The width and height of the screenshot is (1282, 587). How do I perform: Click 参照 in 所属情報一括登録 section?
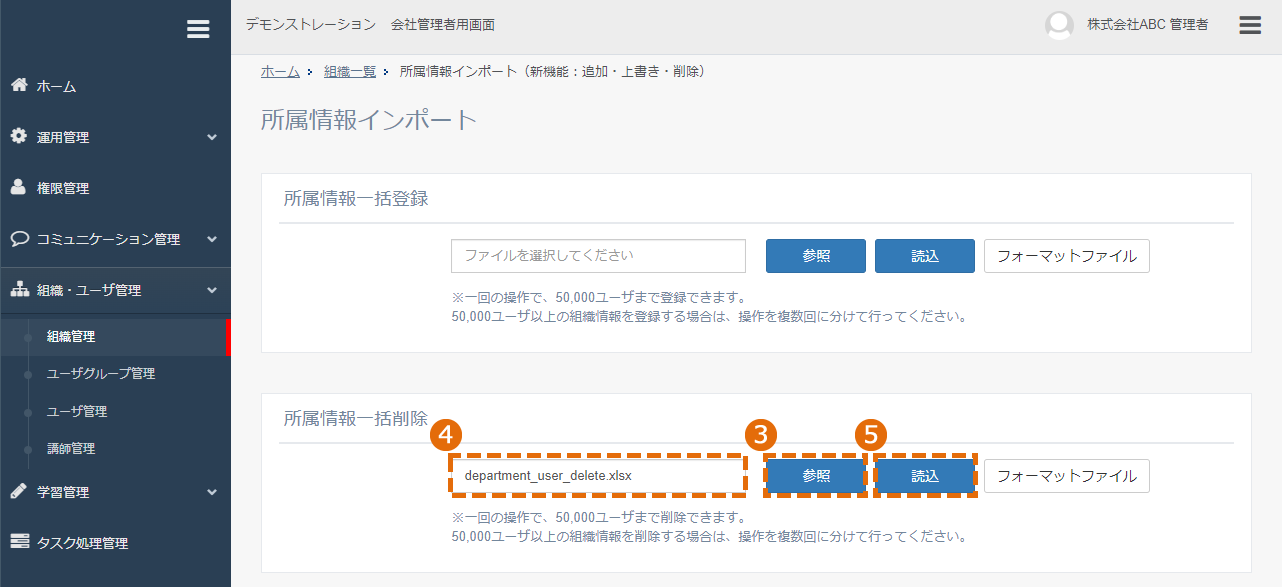click(816, 256)
